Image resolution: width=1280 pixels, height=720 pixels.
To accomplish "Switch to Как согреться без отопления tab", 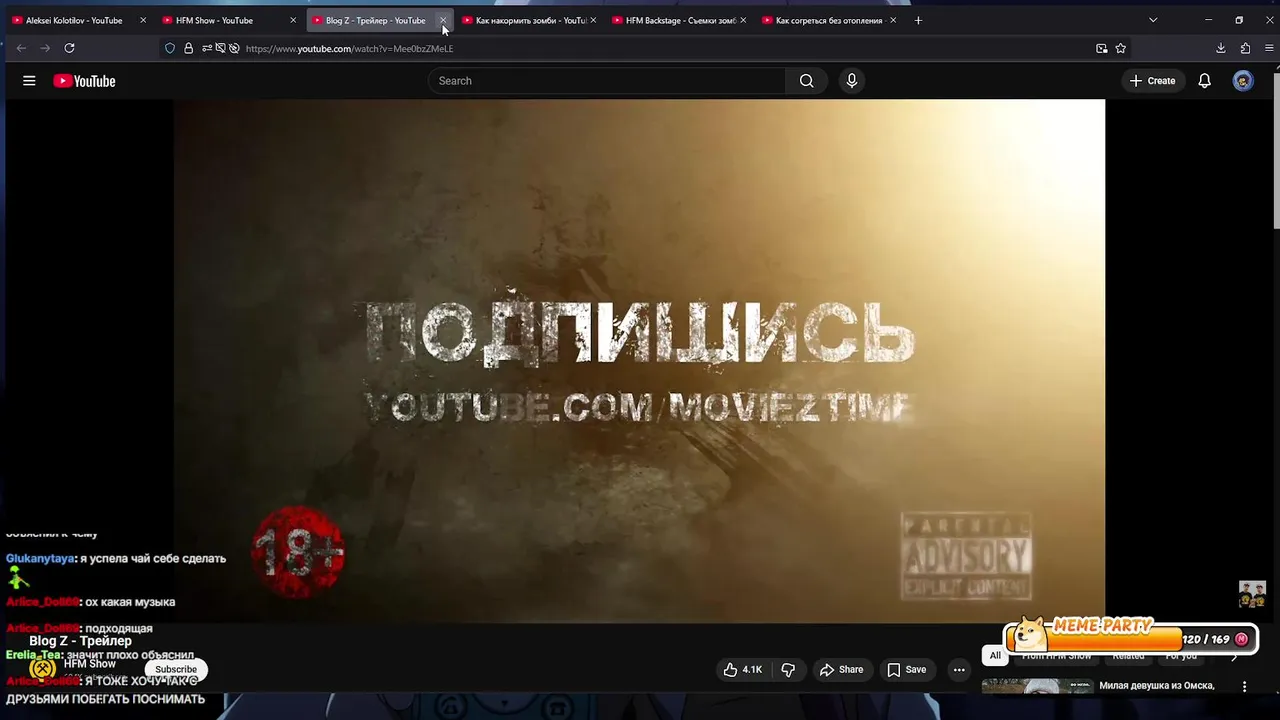I will point(829,20).
